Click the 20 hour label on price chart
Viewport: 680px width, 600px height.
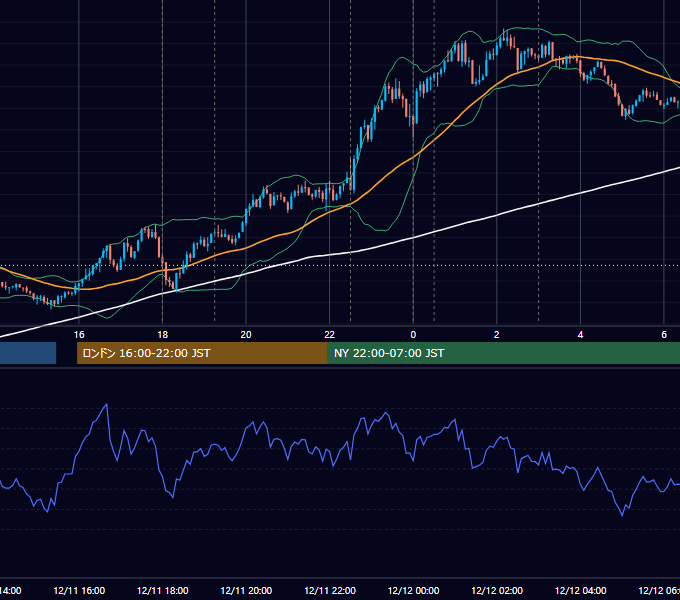(246, 334)
